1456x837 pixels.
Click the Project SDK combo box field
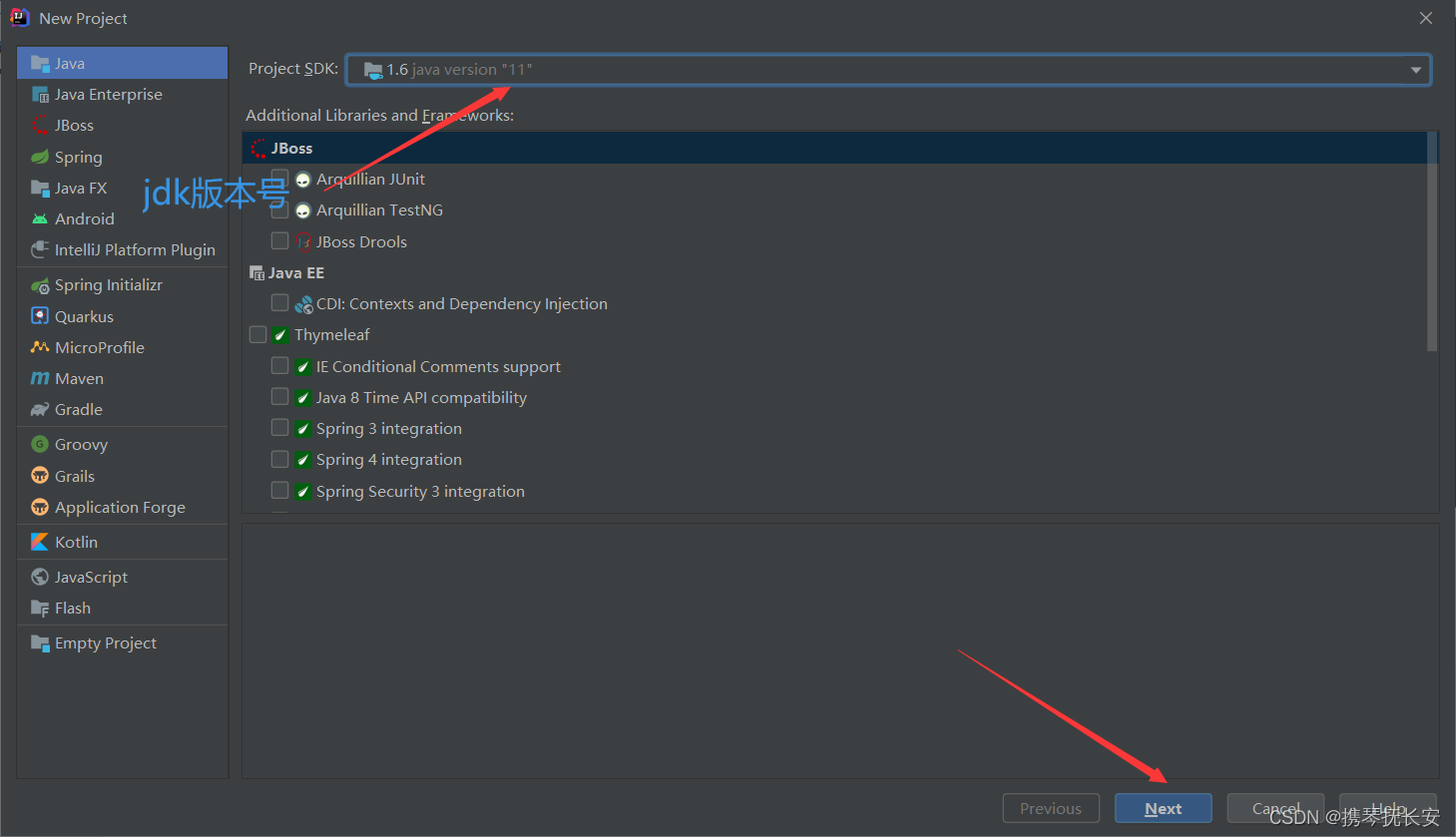pyautogui.click(x=888, y=70)
